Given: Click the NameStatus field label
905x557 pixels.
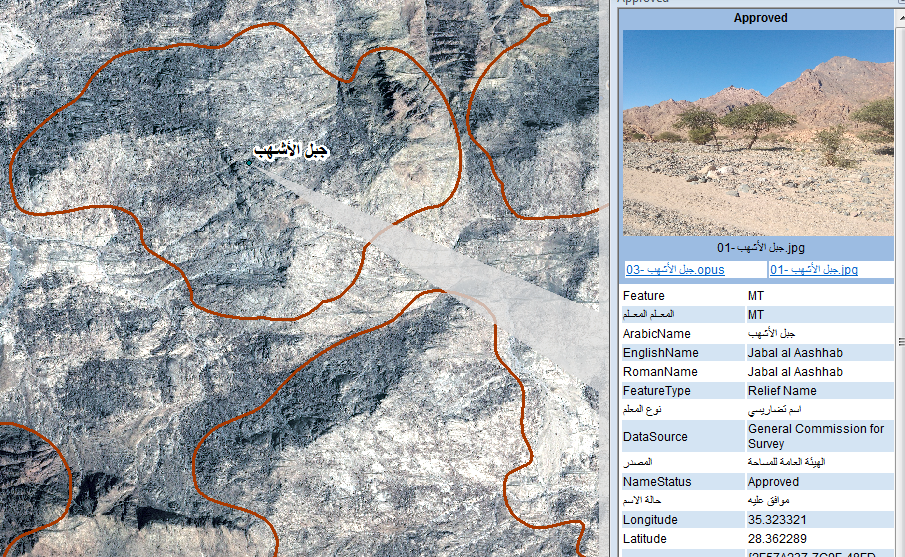Looking at the screenshot, I should (x=657, y=481).
